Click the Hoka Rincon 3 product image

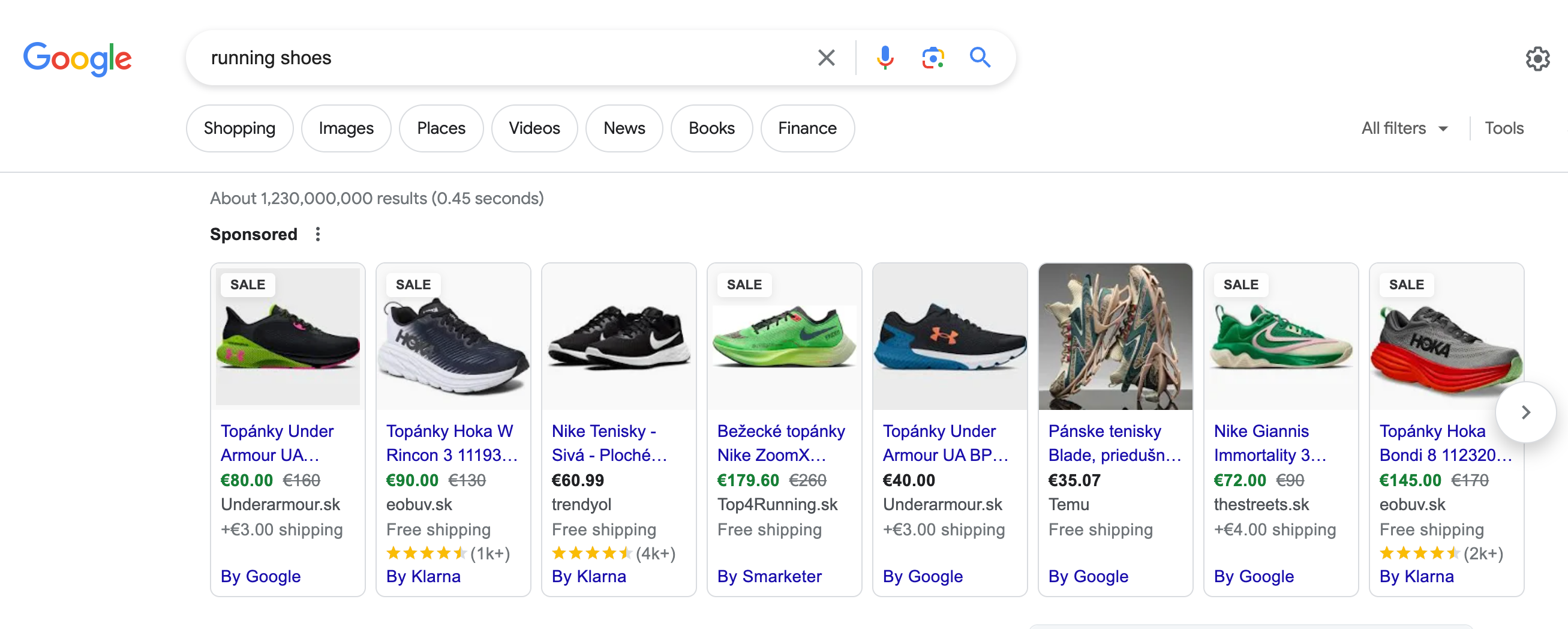[453, 337]
